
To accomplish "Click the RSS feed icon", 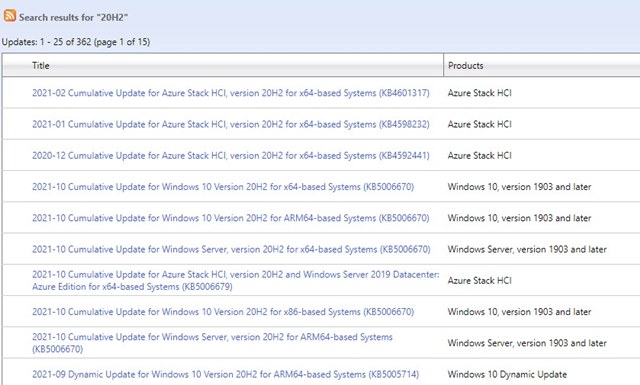I will [10, 16].
